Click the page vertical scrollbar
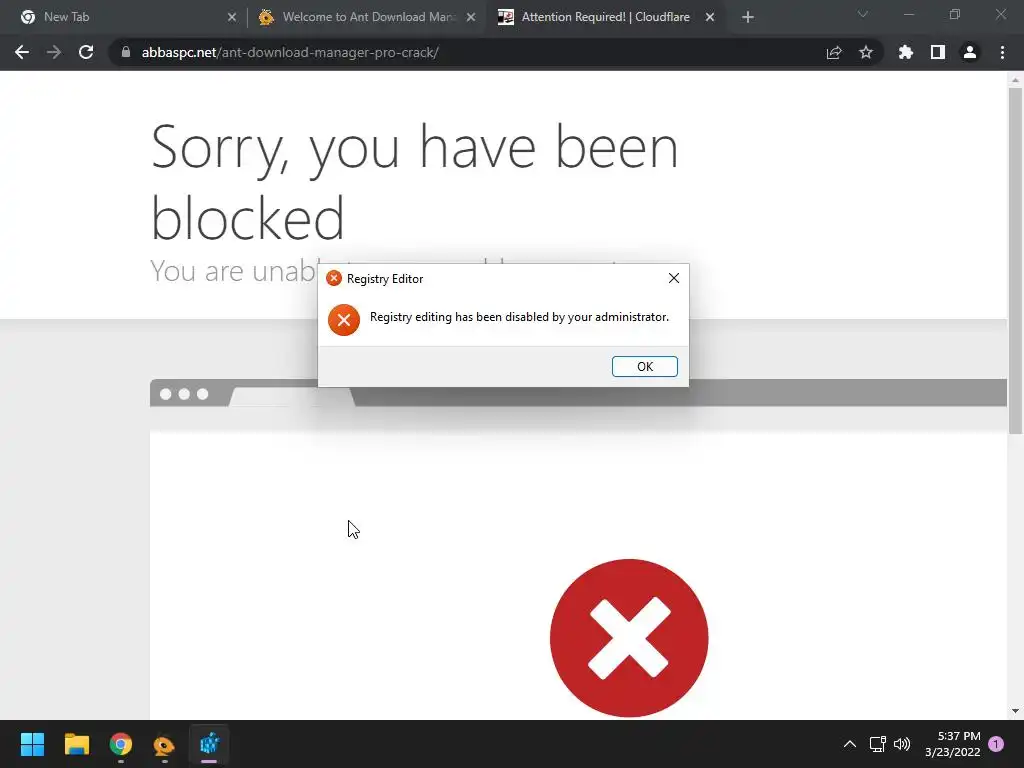Viewport: 1024px width, 768px height. click(x=1015, y=261)
